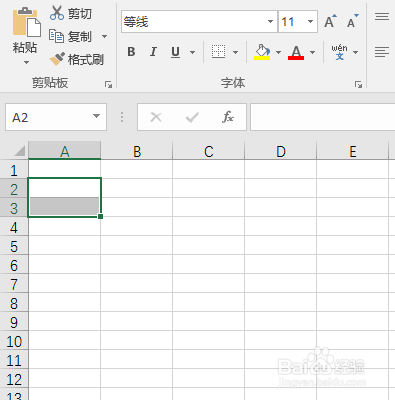
Task: Apply red font color A icon
Action: tap(296, 52)
